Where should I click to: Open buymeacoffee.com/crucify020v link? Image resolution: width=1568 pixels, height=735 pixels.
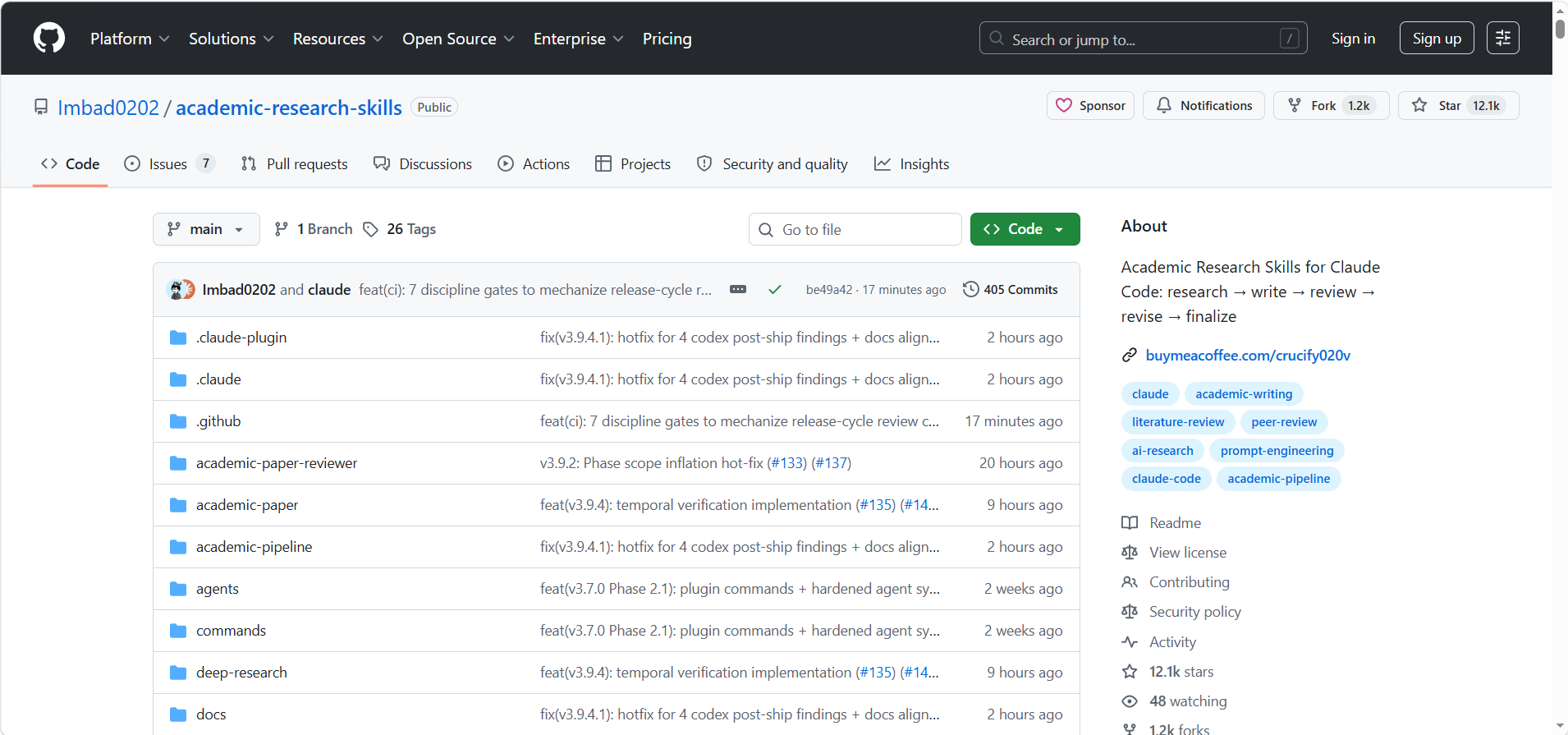click(1248, 355)
